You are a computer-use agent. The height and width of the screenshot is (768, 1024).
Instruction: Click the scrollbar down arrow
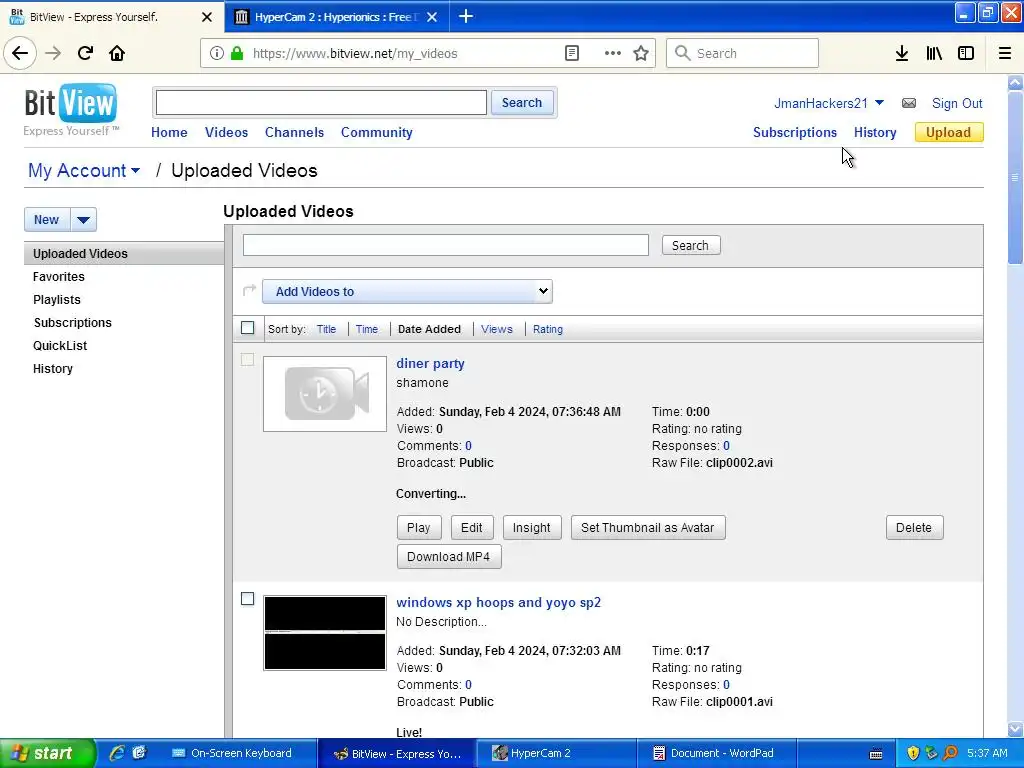point(1015,728)
